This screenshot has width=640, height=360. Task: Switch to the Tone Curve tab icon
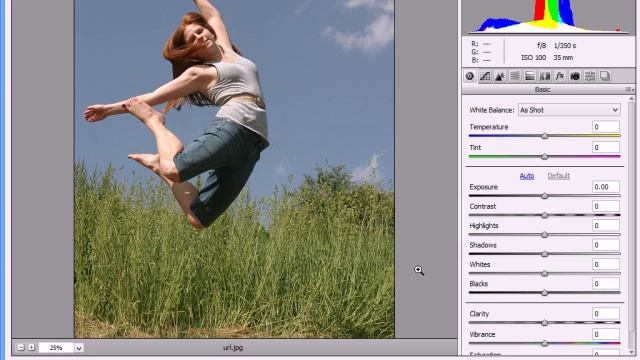485,76
